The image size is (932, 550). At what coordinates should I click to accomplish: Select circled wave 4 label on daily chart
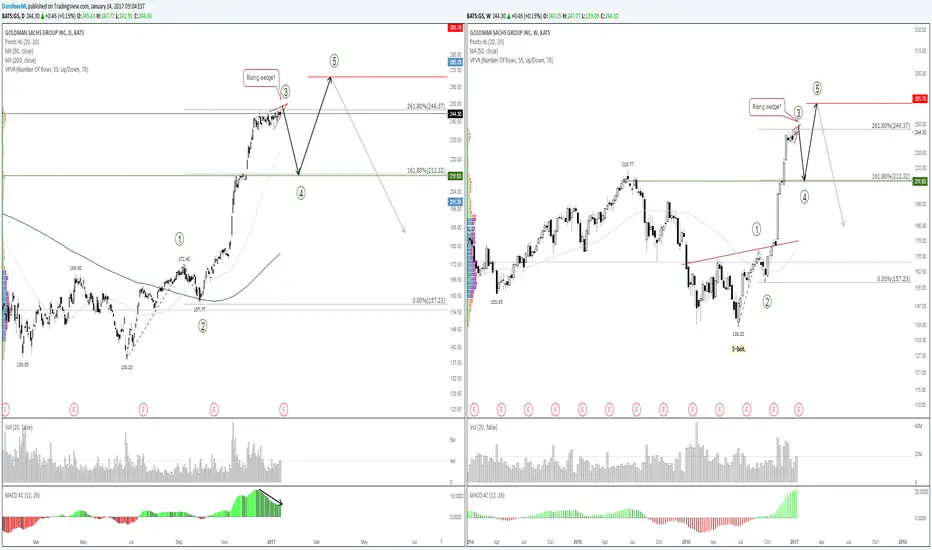[x=301, y=193]
